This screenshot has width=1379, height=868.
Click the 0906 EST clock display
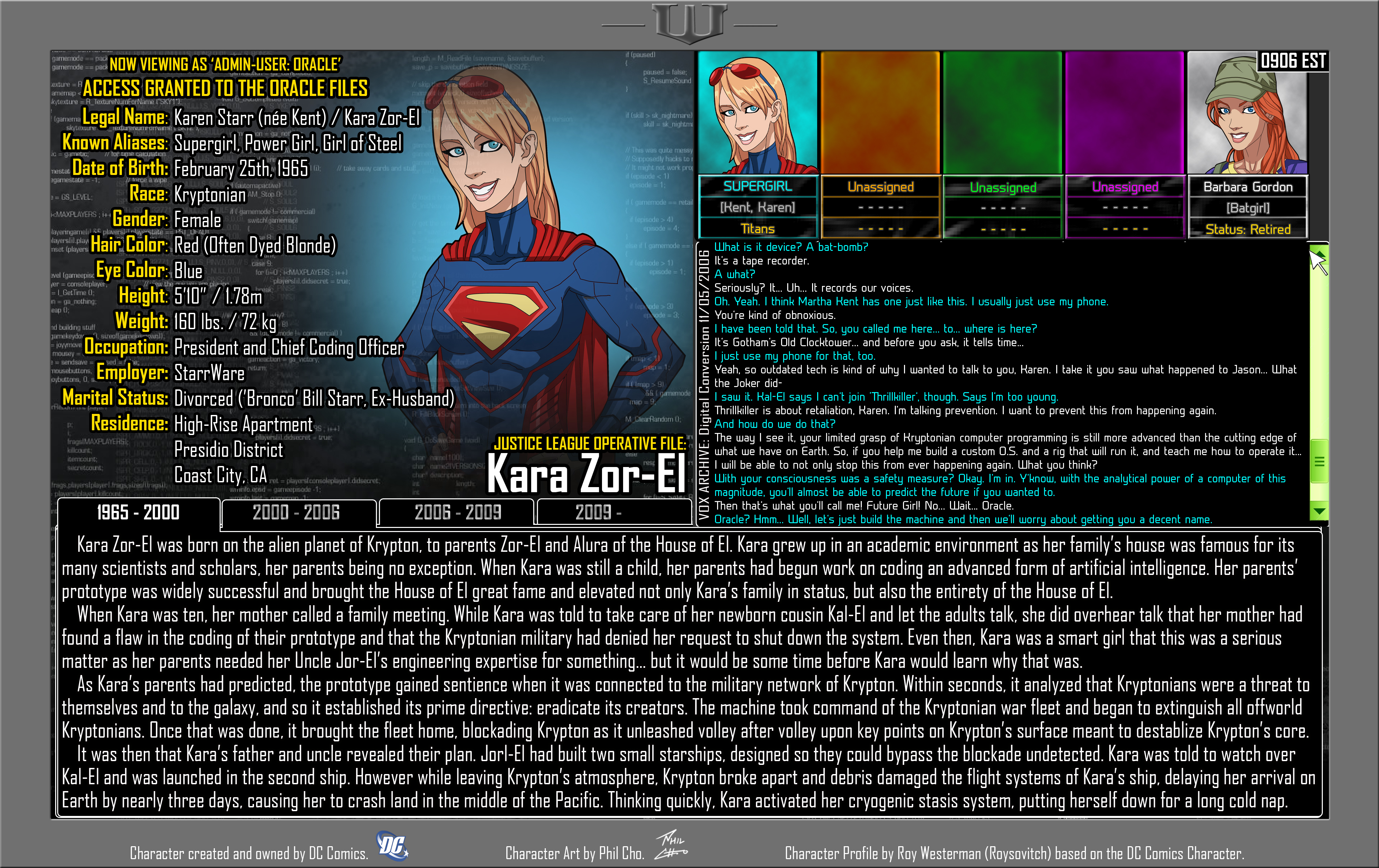1293,61
